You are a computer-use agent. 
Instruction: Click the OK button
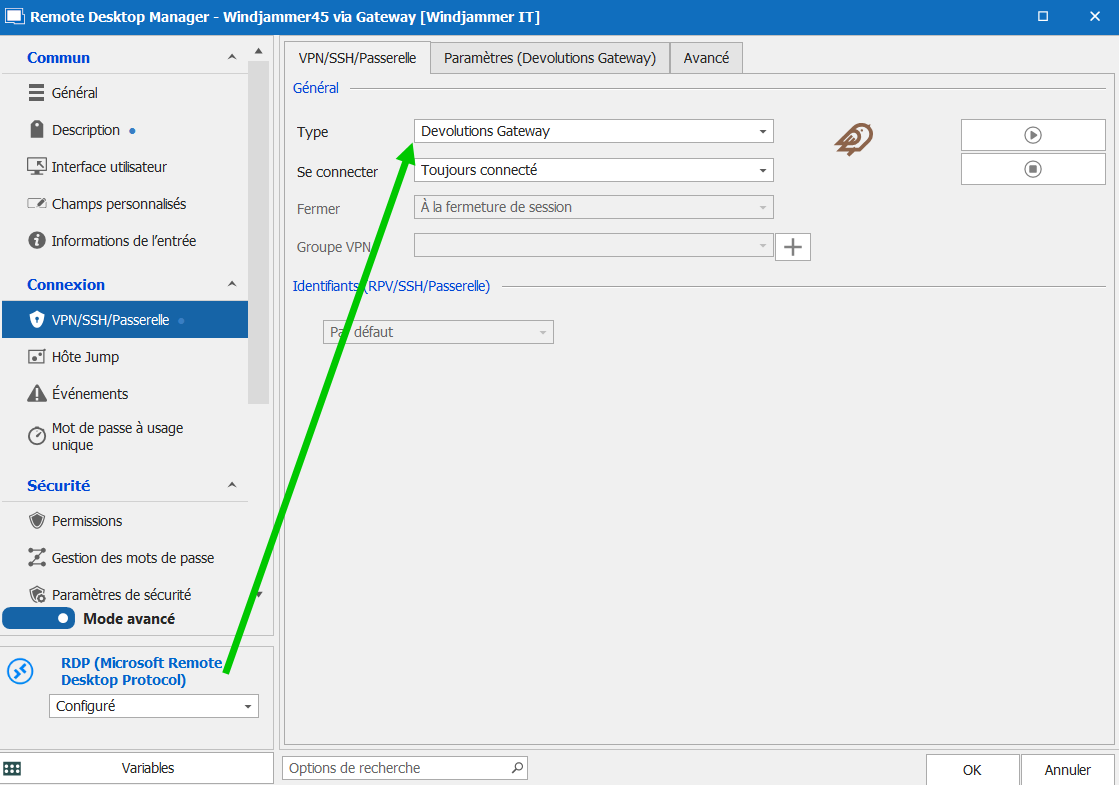pos(971,770)
